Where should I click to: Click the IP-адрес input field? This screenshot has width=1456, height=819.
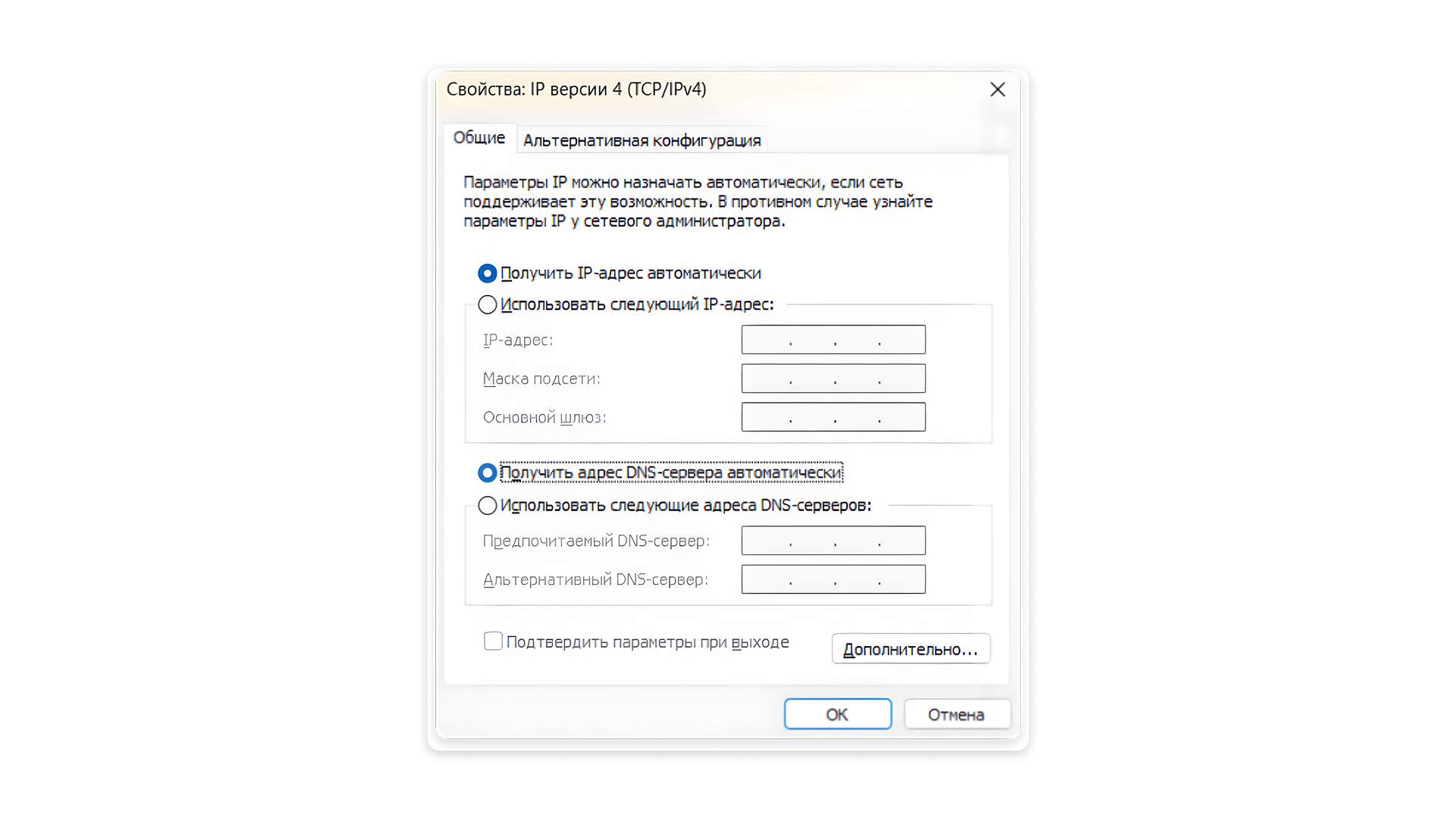point(833,340)
